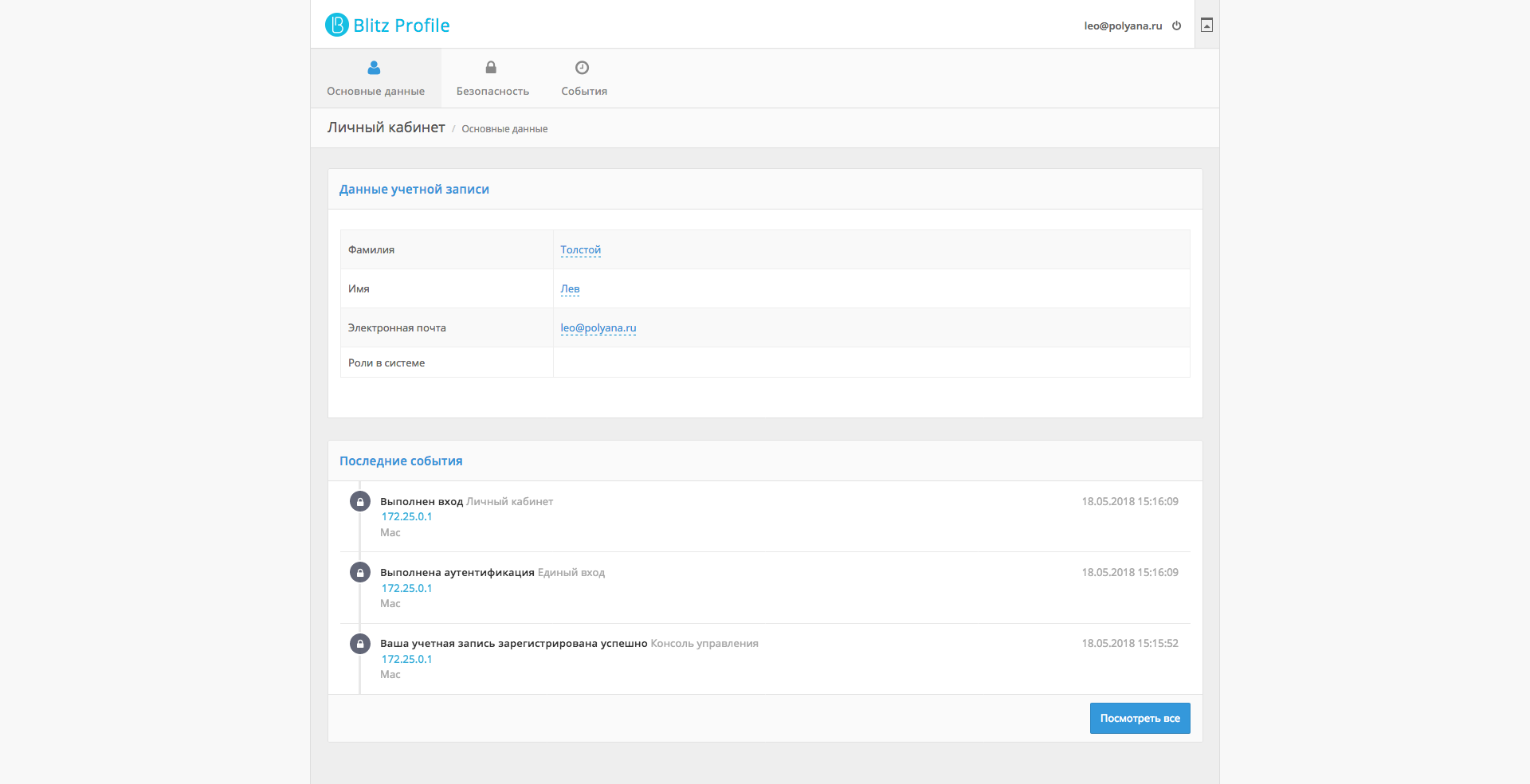
Task: Click leo@polyana.ru in the header
Action: click(1123, 25)
